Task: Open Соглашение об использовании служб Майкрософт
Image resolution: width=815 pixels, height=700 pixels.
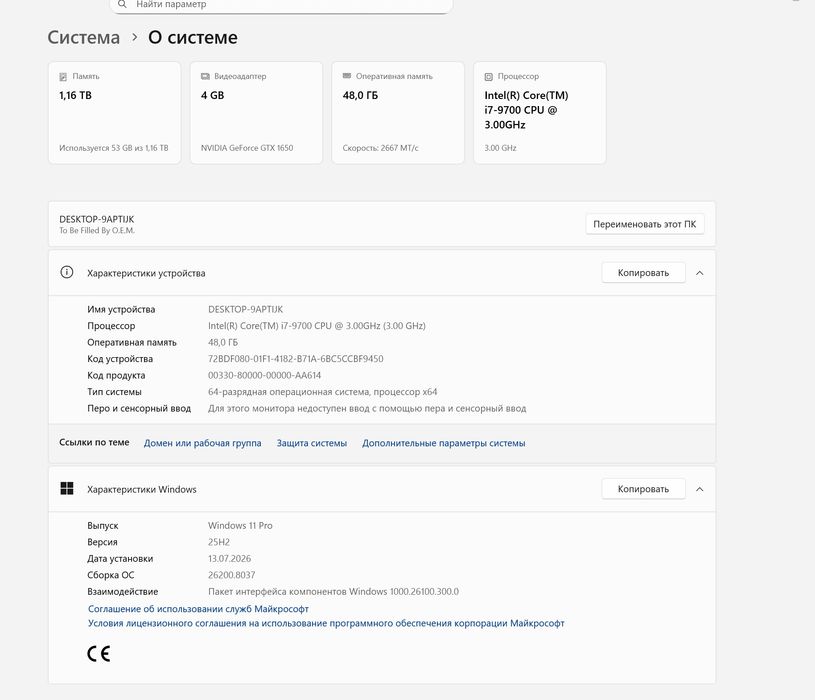Action: point(198,609)
